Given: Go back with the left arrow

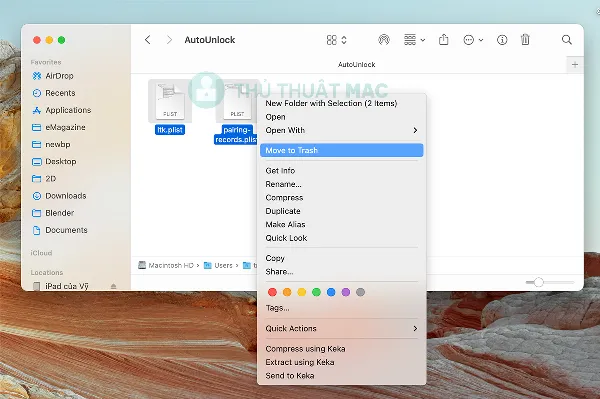Looking at the screenshot, I should [x=148, y=40].
